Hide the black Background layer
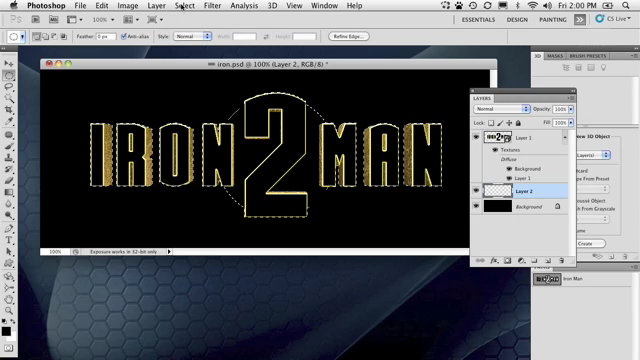 pyautogui.click(x=476, y=207)
